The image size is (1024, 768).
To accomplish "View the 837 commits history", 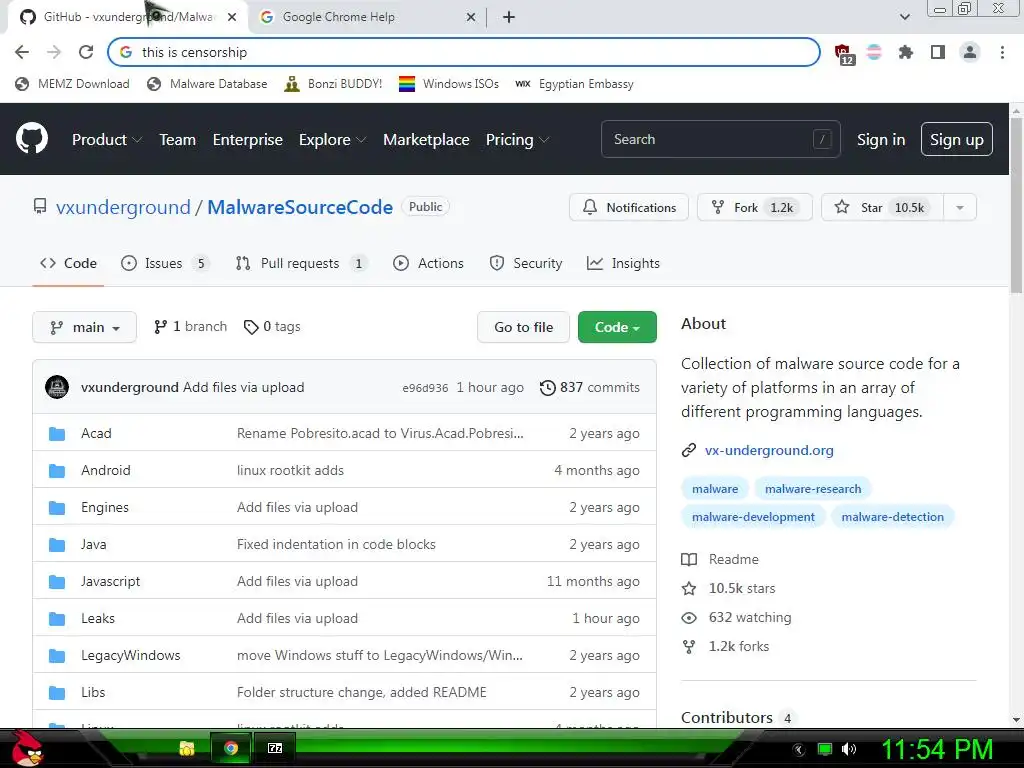I will coord(590,387).
